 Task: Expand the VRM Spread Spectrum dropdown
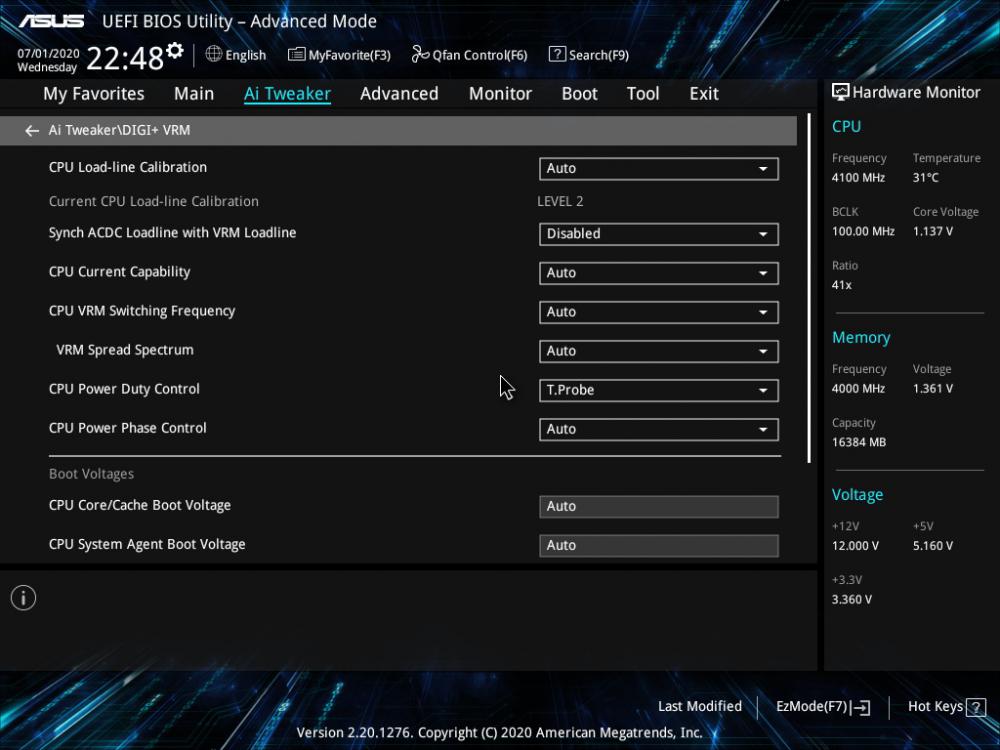pyautogui.click(x=659, y=351)
